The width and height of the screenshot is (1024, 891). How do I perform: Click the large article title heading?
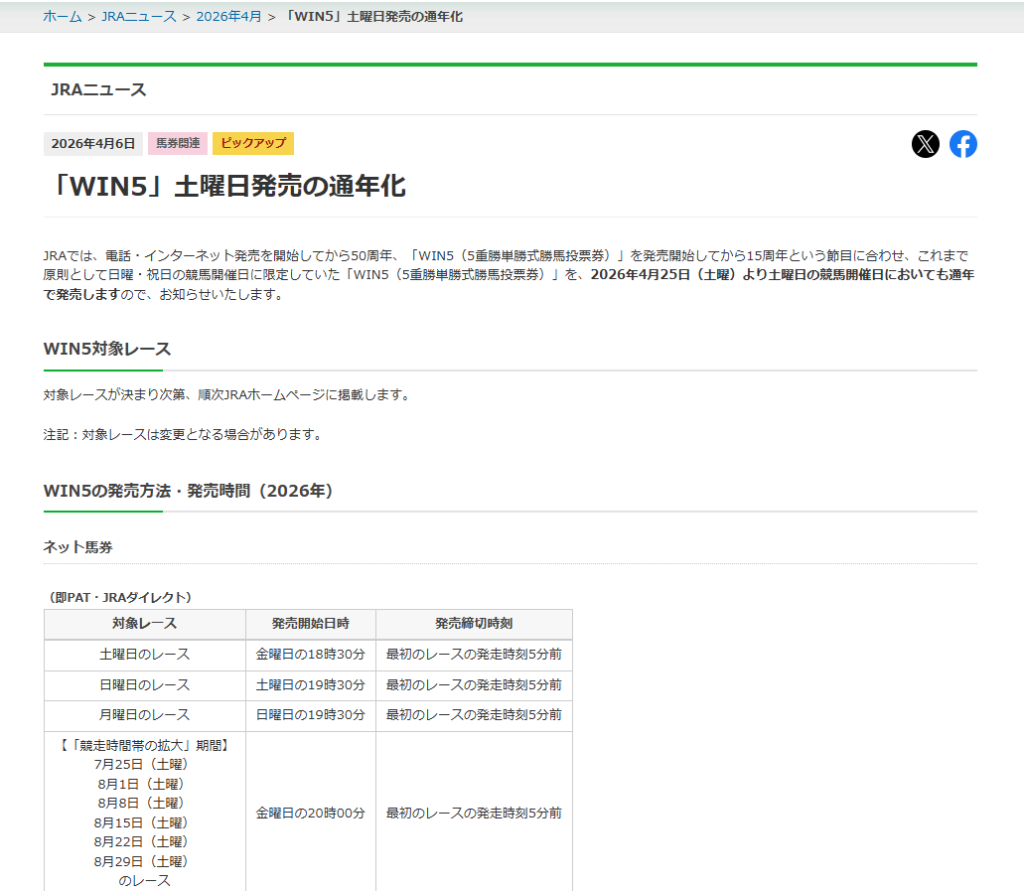click(225, 186)
